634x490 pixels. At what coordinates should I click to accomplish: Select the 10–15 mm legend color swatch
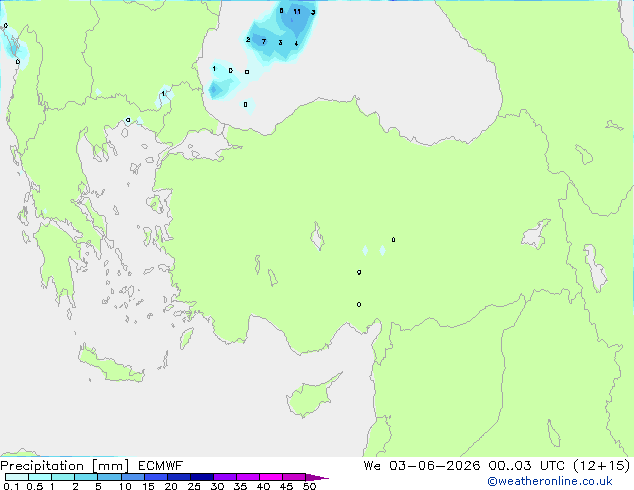tap(132, 477)
